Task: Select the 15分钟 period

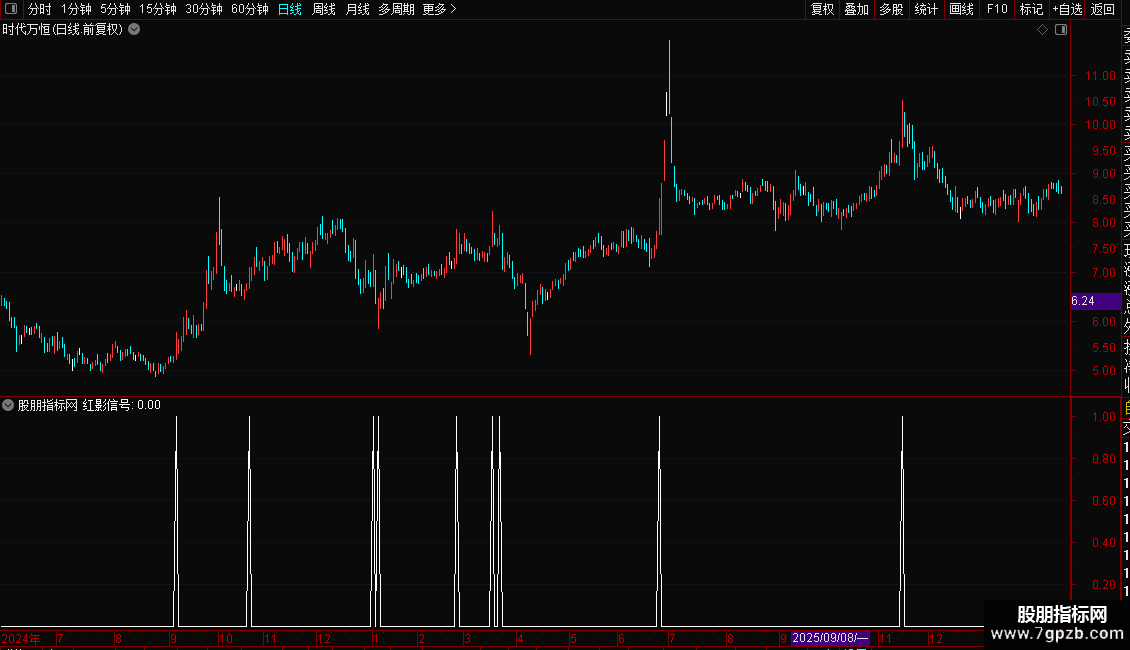Action: 158,9
